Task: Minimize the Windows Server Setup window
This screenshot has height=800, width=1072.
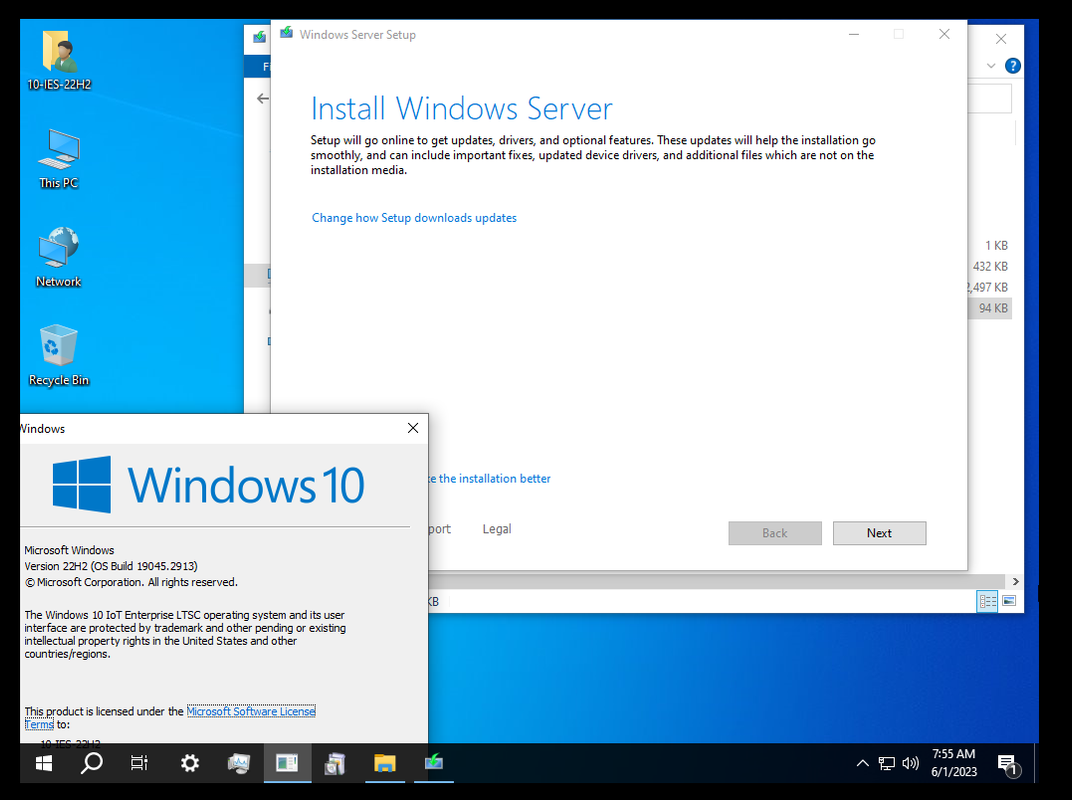Action: point(854,34)
